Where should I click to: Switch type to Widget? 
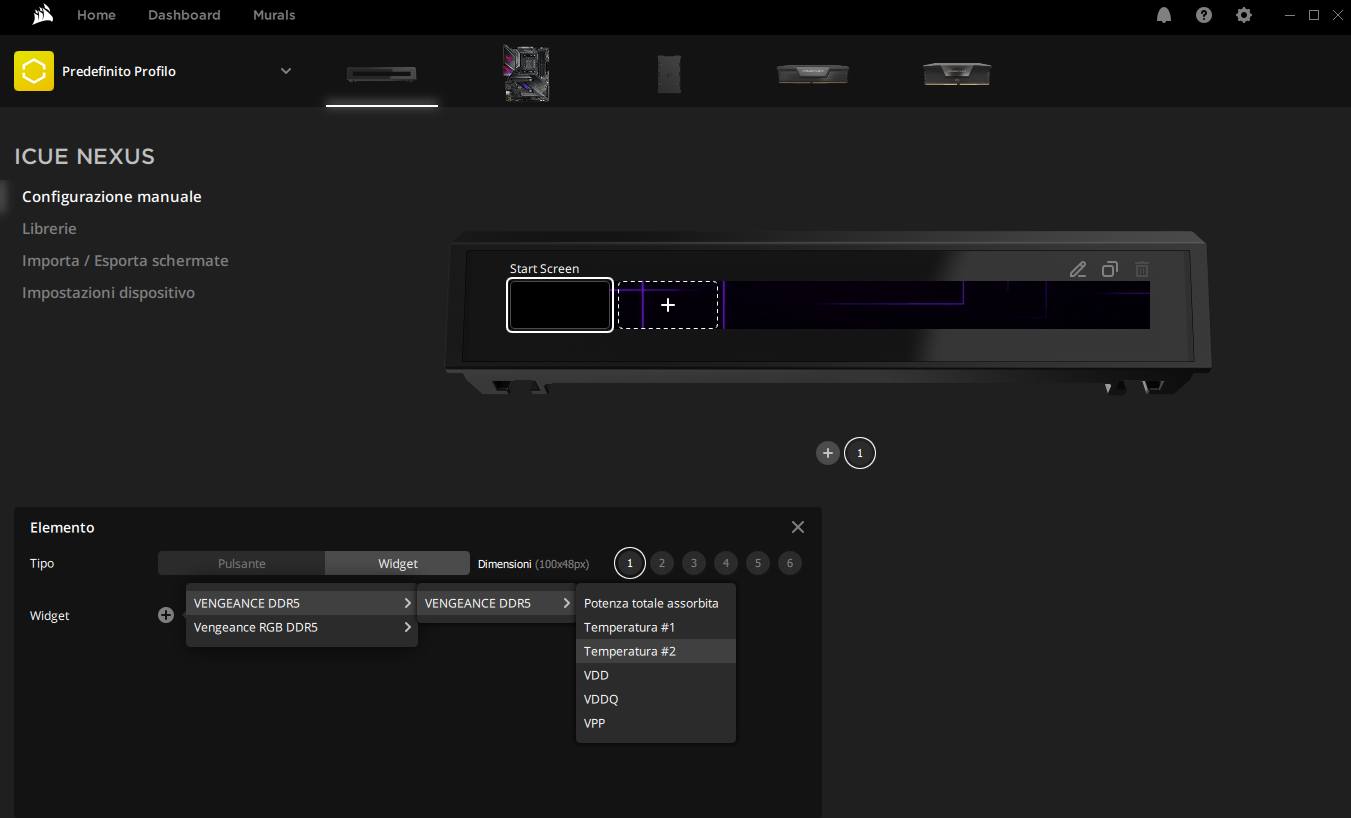tap(397, 563)
